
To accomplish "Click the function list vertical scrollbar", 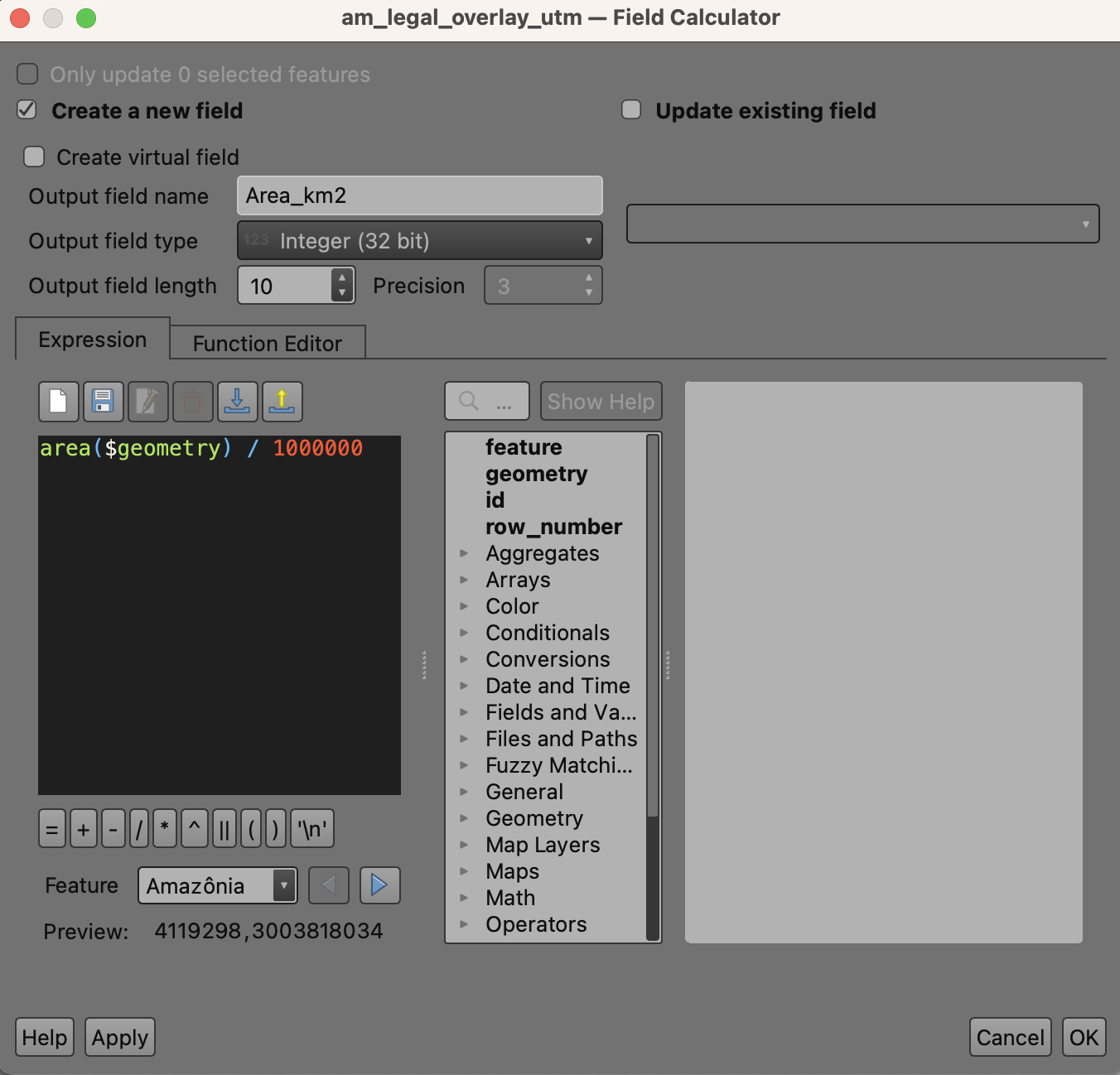I will (x=653, y=629).
